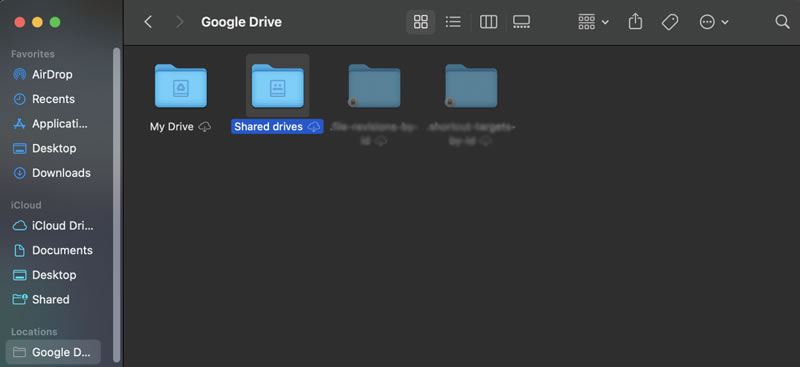This screenshot has height=367, width=800.
Task: Switch to column view in toolbar
Action: point(488,22)
